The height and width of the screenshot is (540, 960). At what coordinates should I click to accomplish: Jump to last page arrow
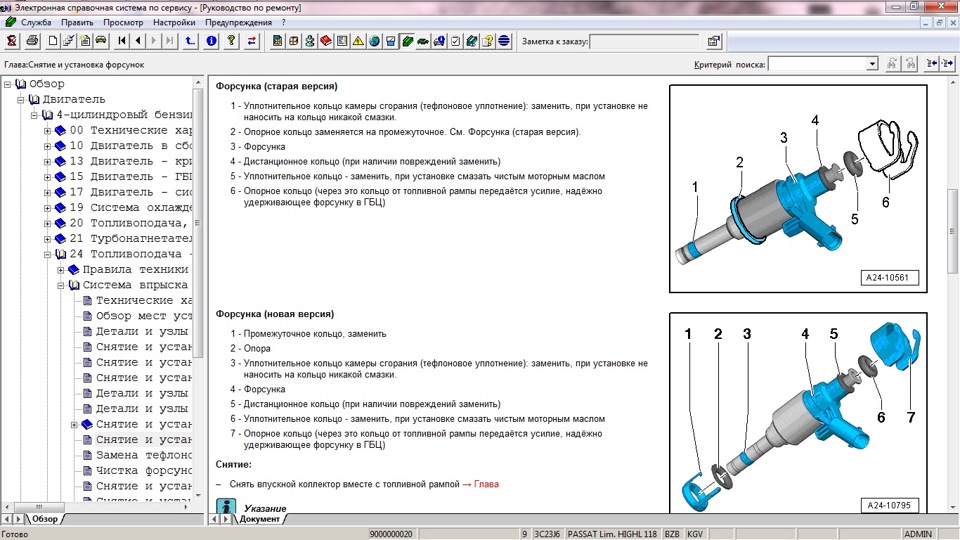point(170,41)
